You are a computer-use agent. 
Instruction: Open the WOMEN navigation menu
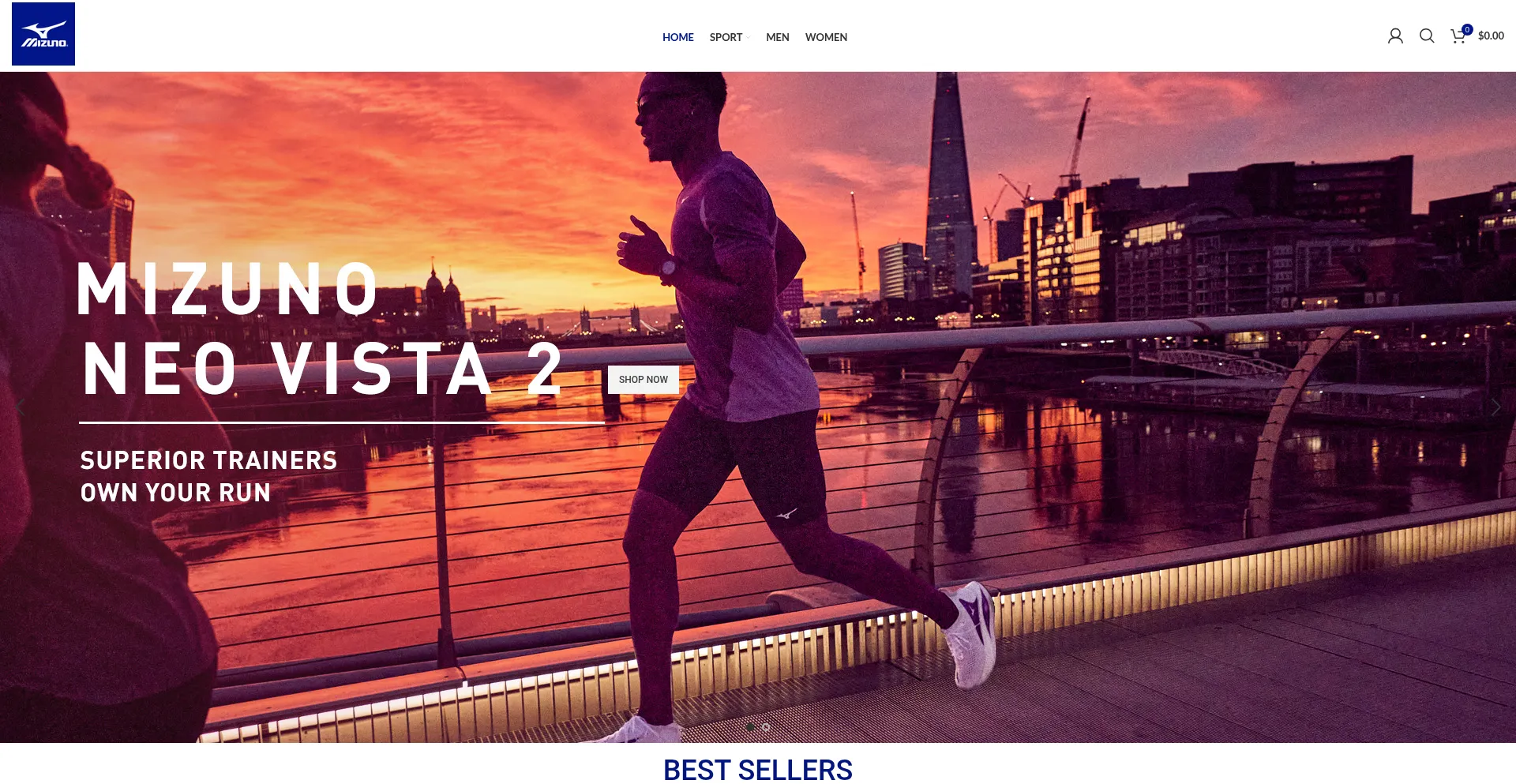coord(826,37)
